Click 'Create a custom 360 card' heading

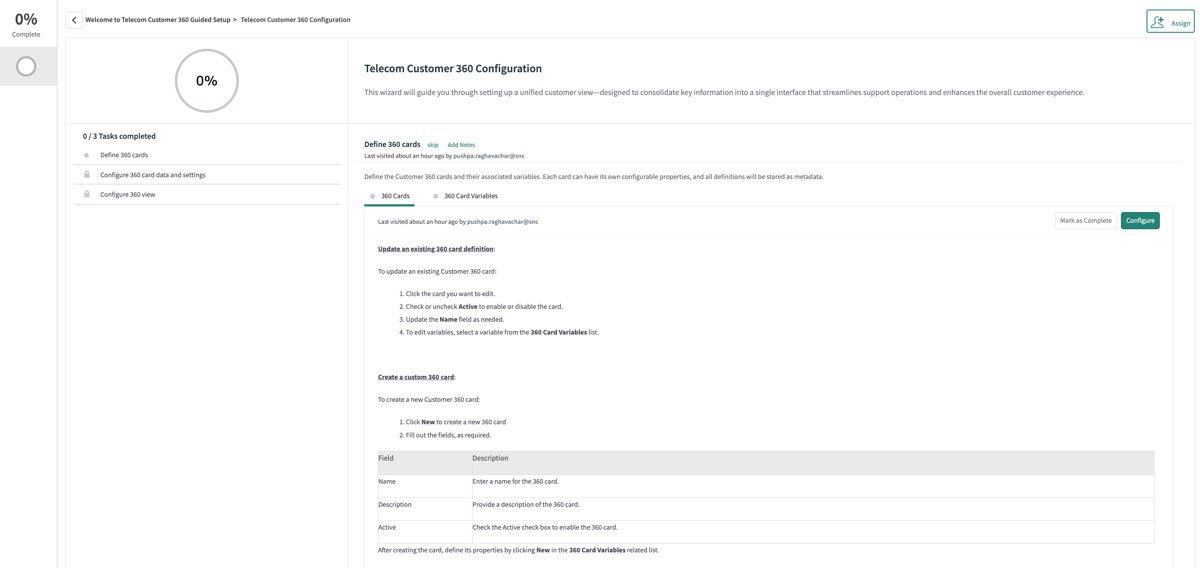(x=416, y=377)
